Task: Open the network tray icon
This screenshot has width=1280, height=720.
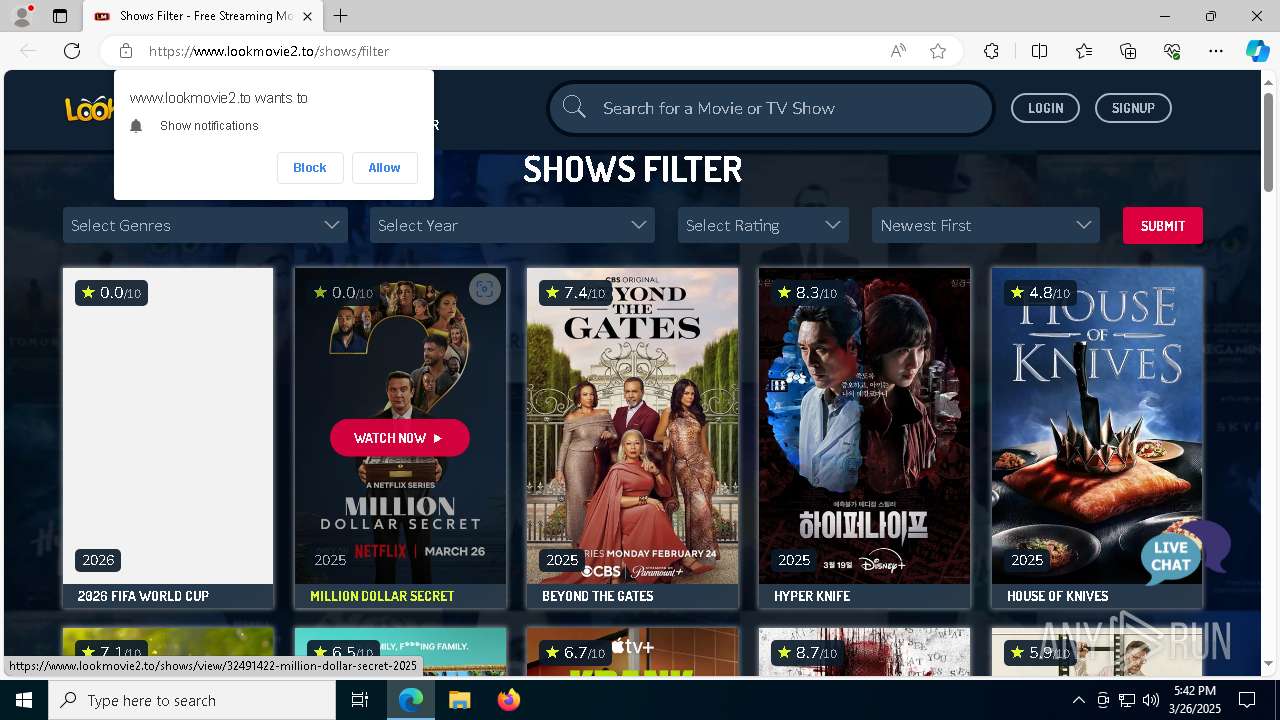Action: [x=1127, y=700]
